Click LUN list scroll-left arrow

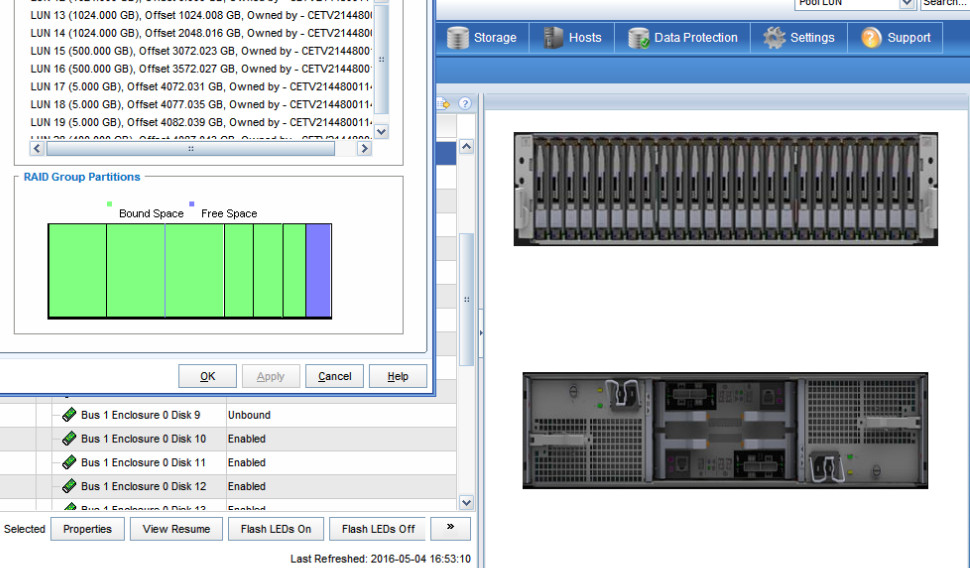pos(36,148)
